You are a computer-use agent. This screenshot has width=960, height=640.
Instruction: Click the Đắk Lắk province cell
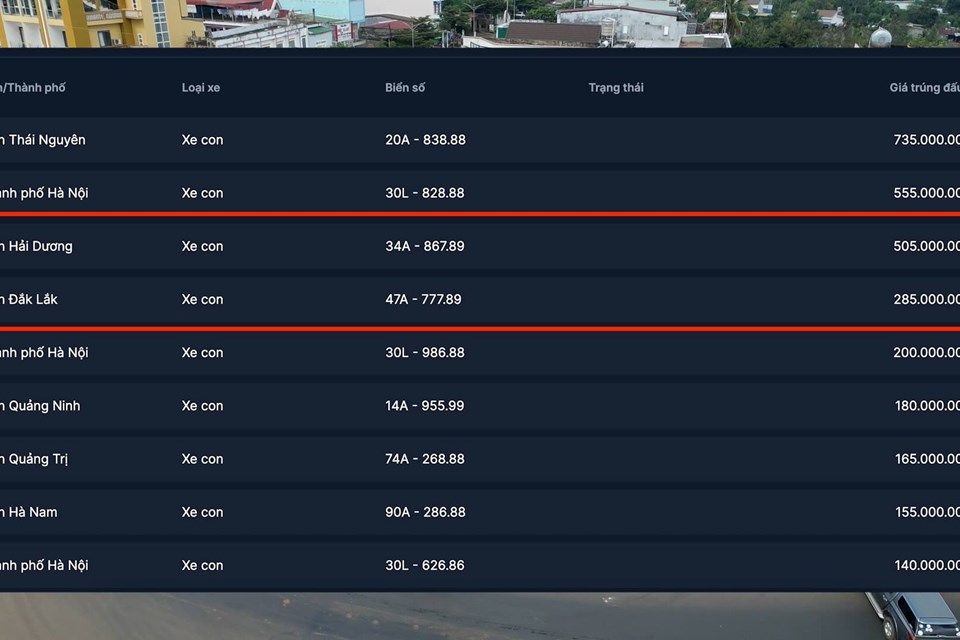pos(30,299)
